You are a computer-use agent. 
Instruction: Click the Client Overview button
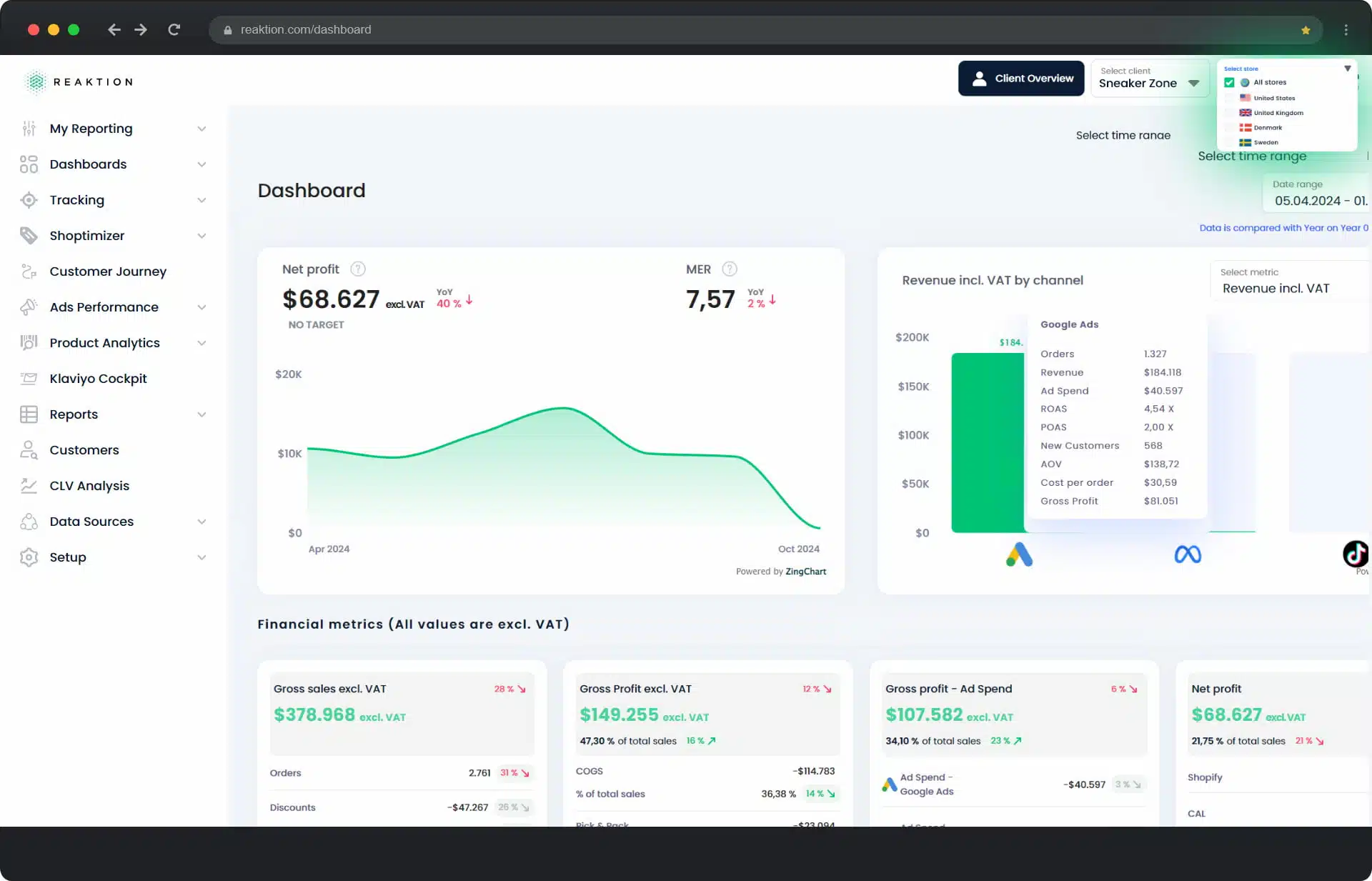[x=1021, y=78]
